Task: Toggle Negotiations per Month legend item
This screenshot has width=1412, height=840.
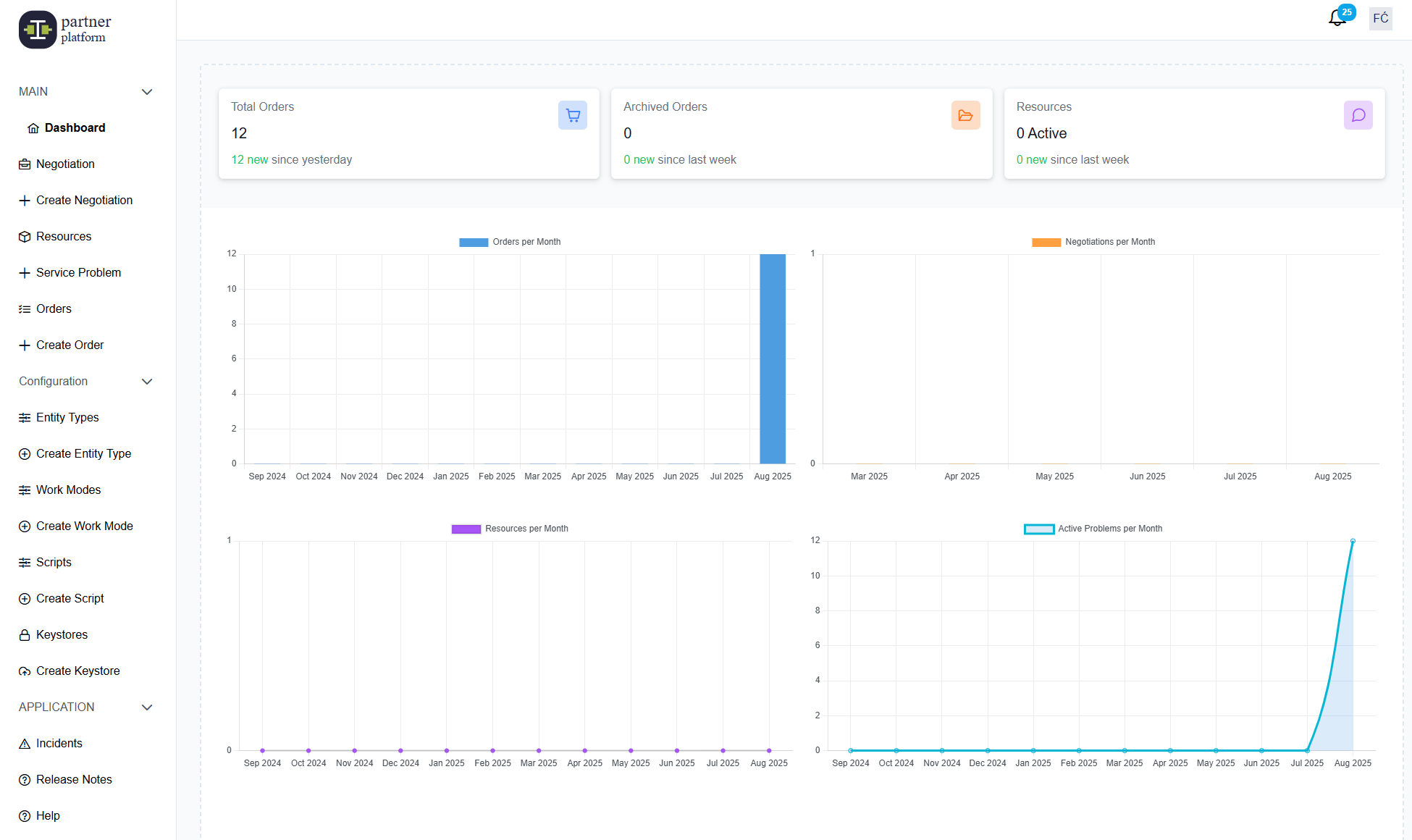Action: click(x=1093, y=242)
